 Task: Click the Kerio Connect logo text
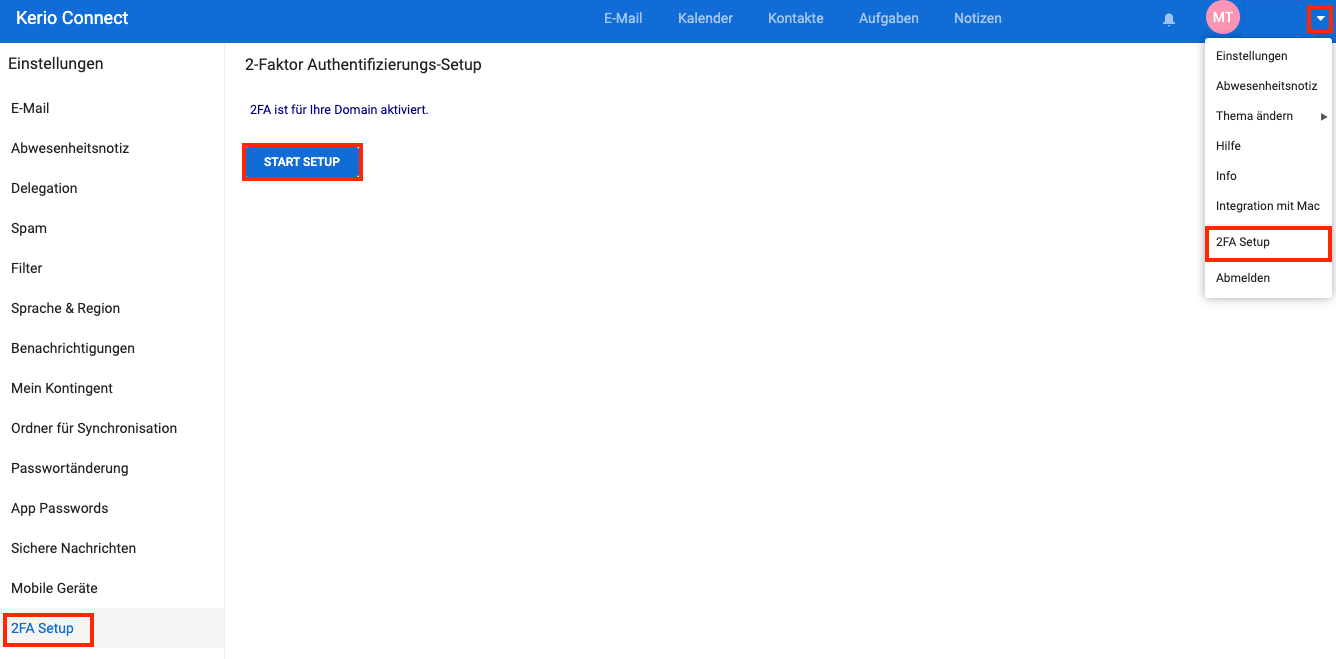(72, 18)
